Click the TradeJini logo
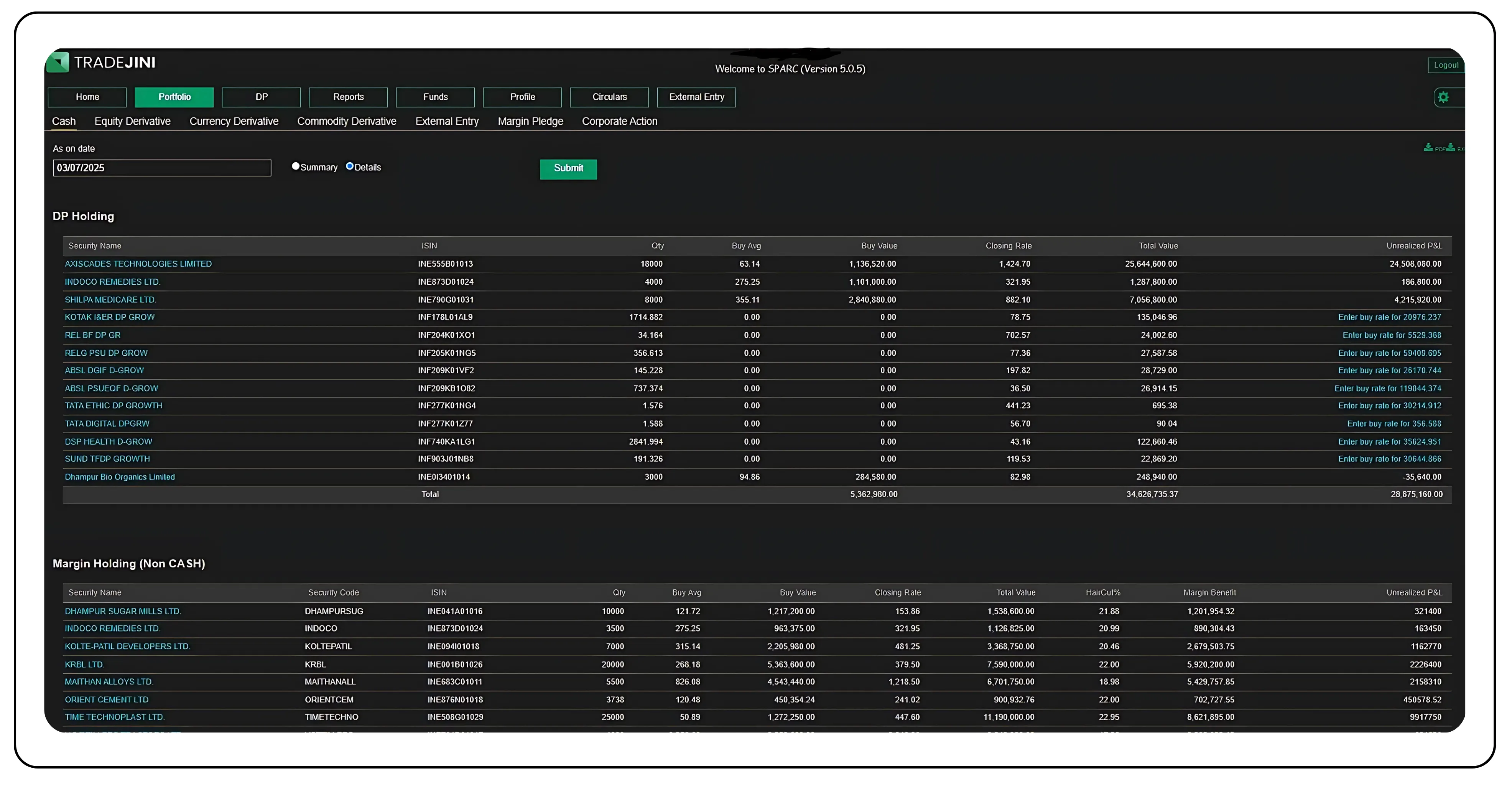This screenshot has height=785, width=1512. (101, 62)
